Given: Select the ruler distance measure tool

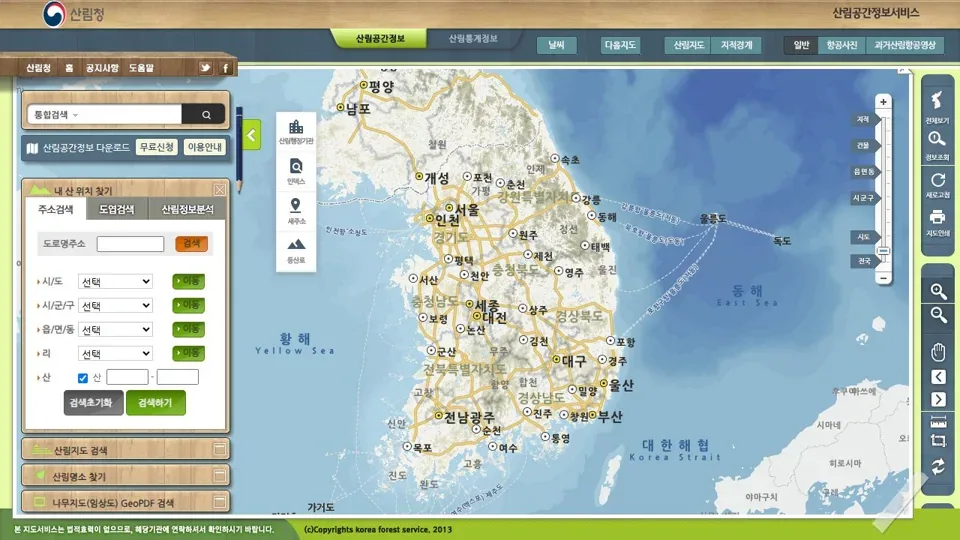Looking at the screenshot, I should (x=938, y=422).
